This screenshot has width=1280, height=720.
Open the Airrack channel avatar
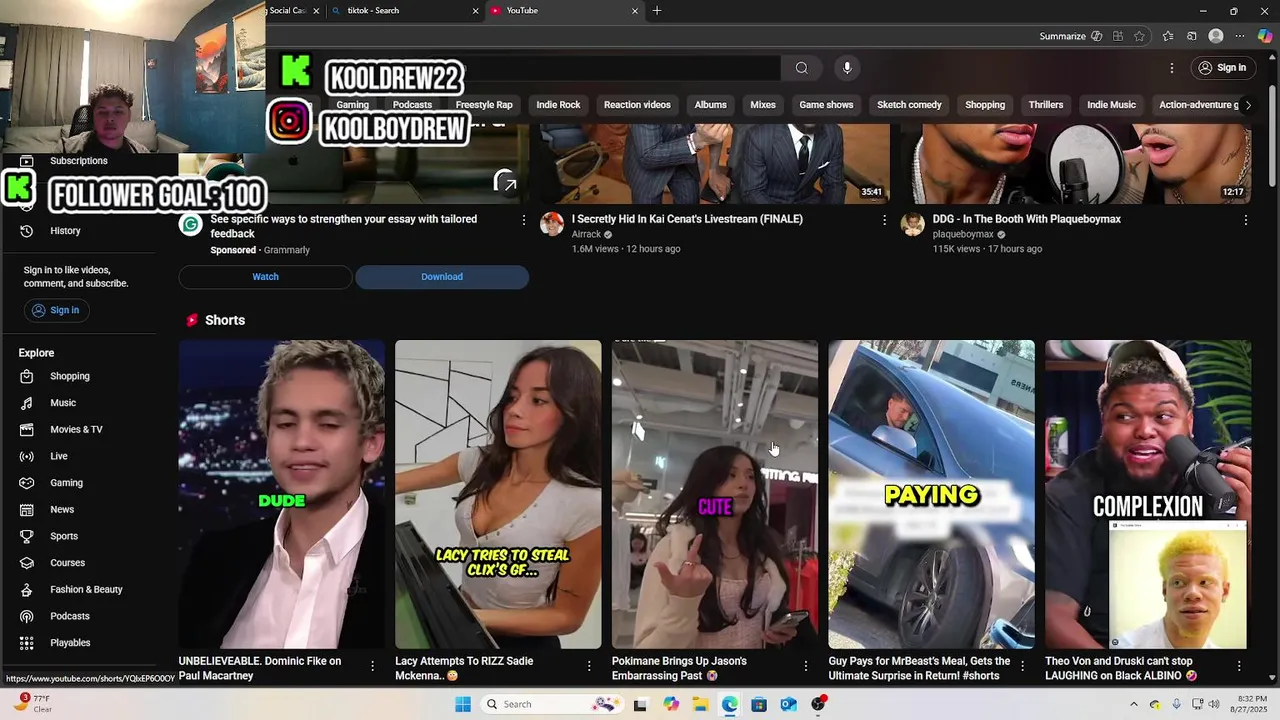point(552,224)
